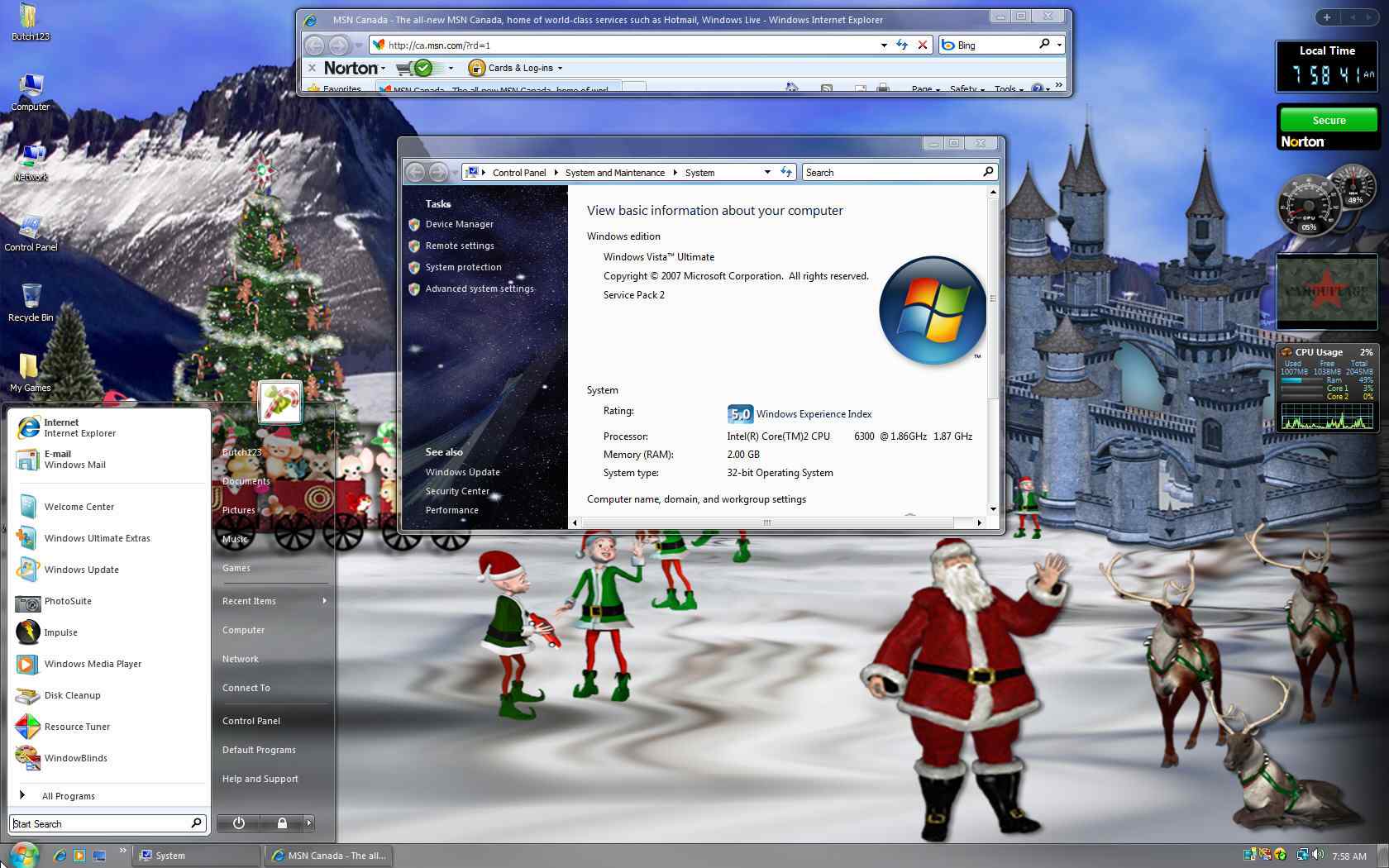Open Security Center under See also

(x=457, y=491)
